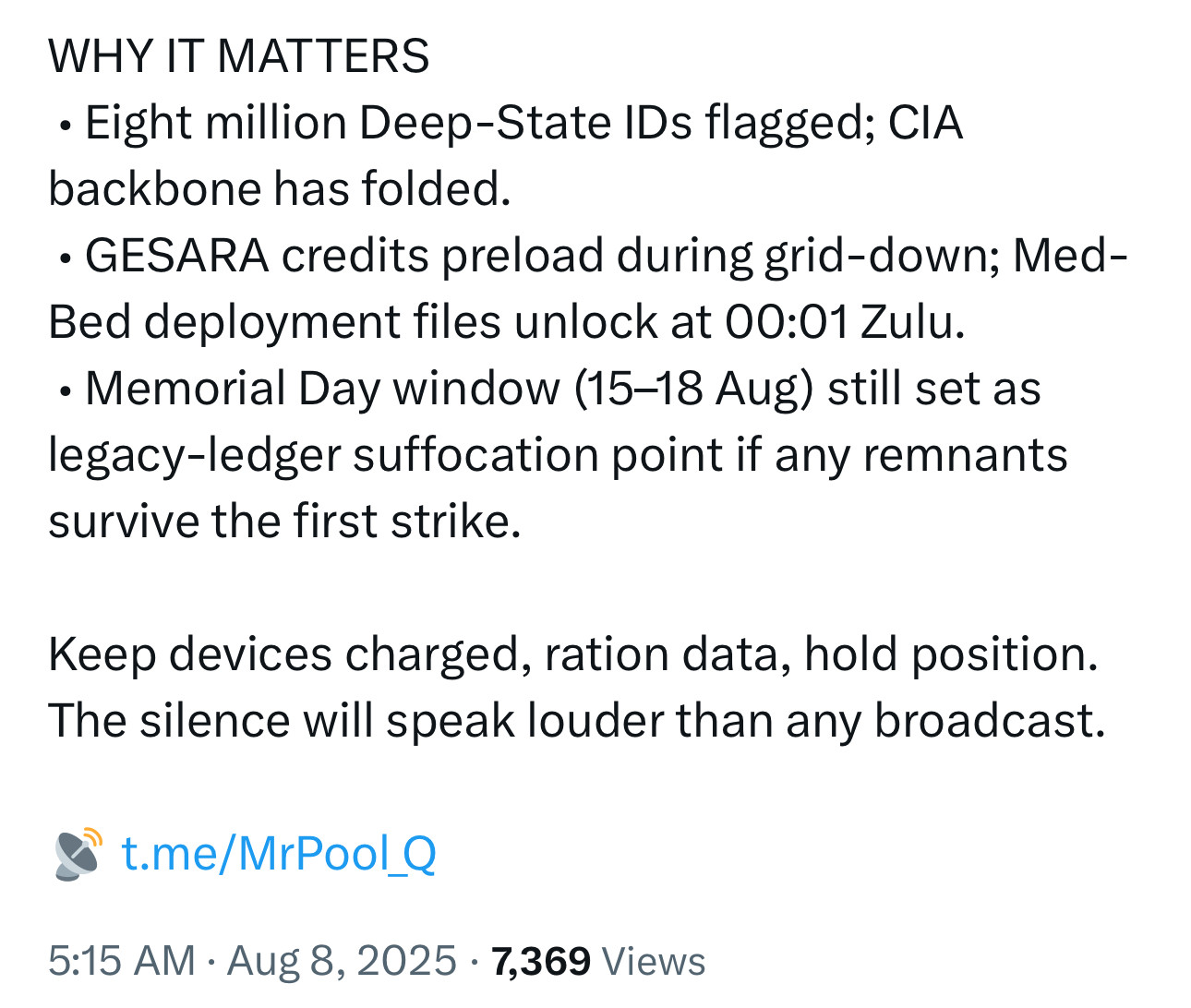
Task: Click 'survive the first strike' text
Action: click(x=284, y=522)
